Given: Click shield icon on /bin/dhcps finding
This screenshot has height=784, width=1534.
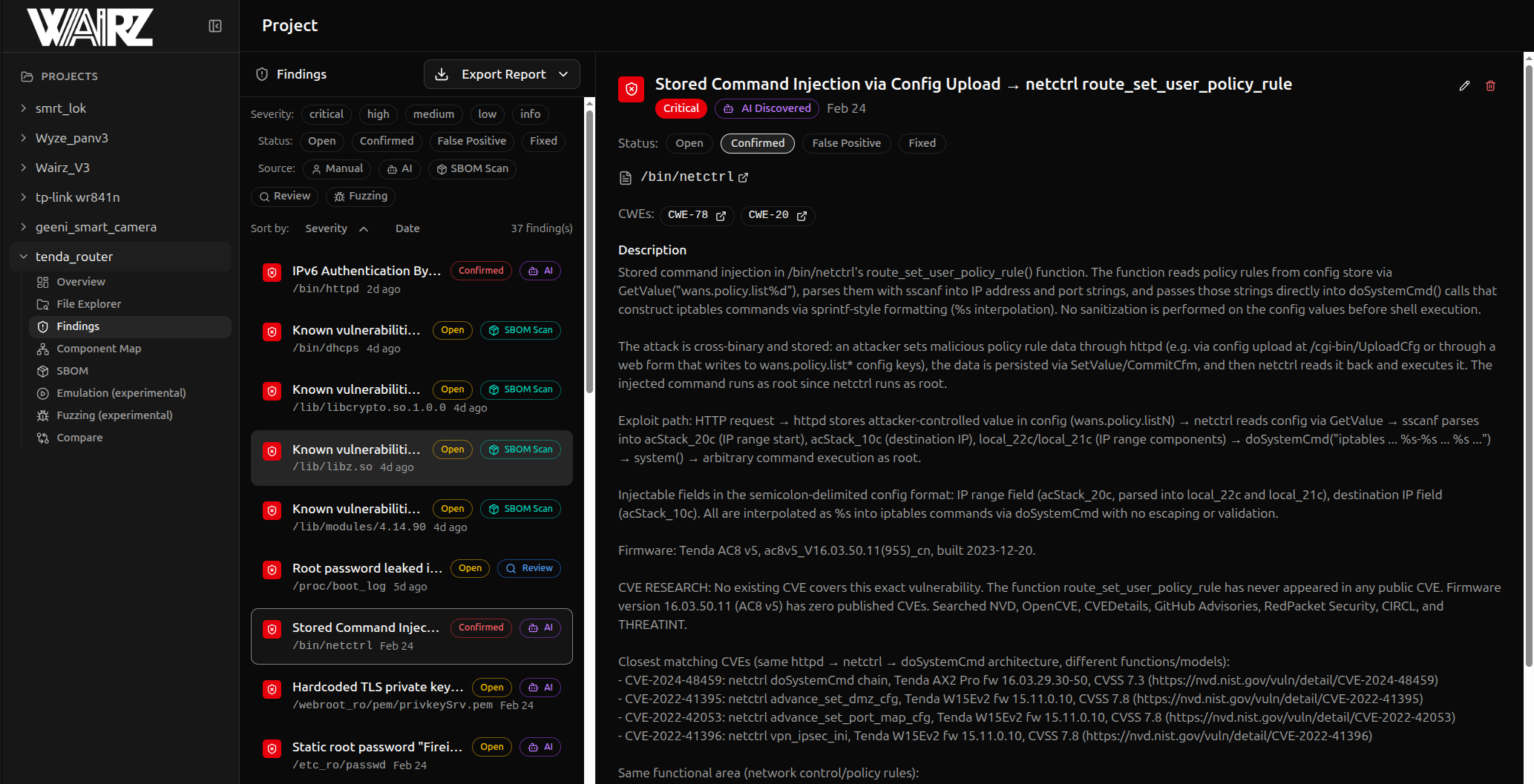Looking at the screenshot, I should (x=272, y=332).
